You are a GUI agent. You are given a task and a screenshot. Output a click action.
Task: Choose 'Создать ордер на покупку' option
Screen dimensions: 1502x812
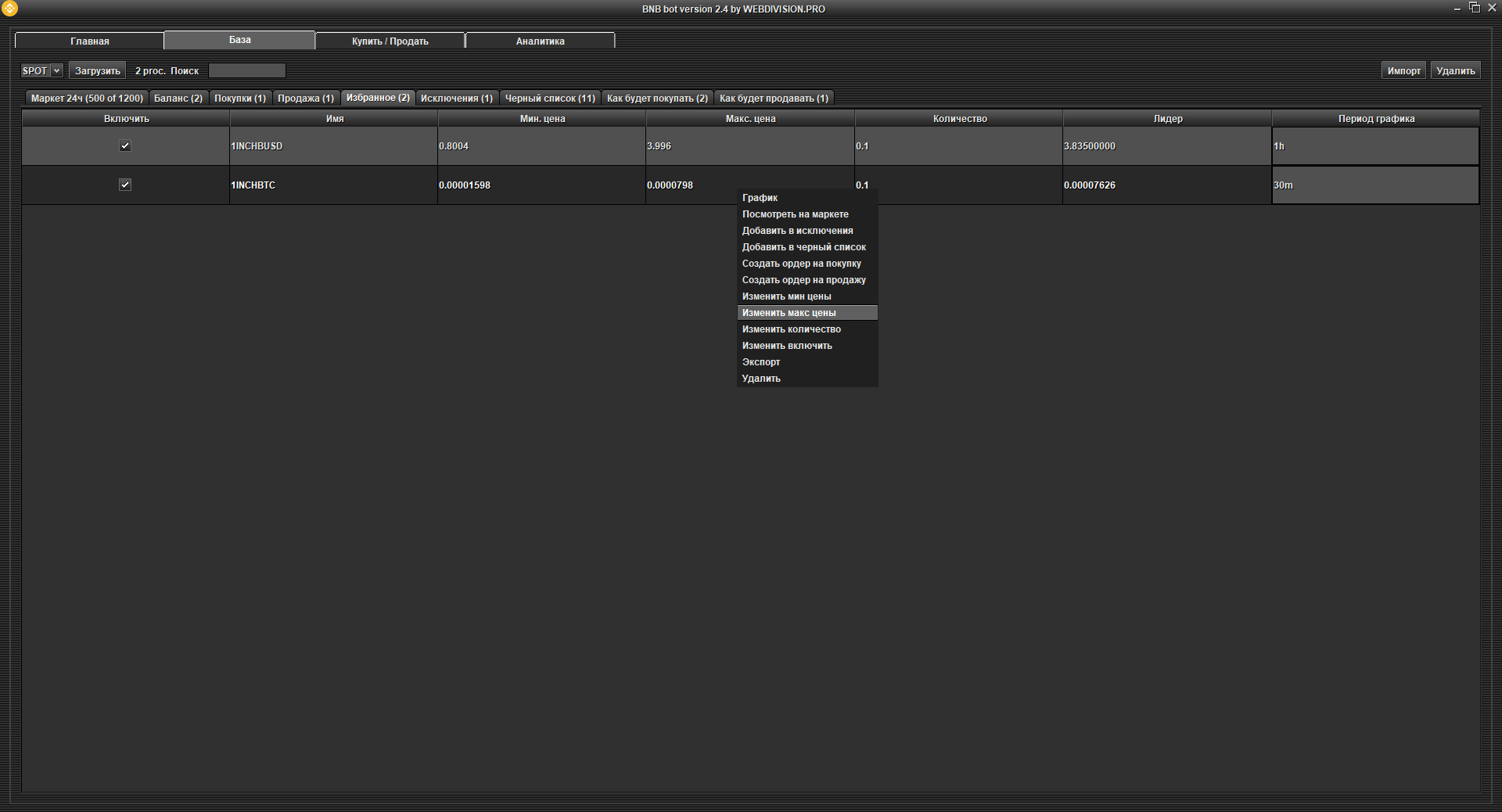pyautogui.click(x=801, y=264)
